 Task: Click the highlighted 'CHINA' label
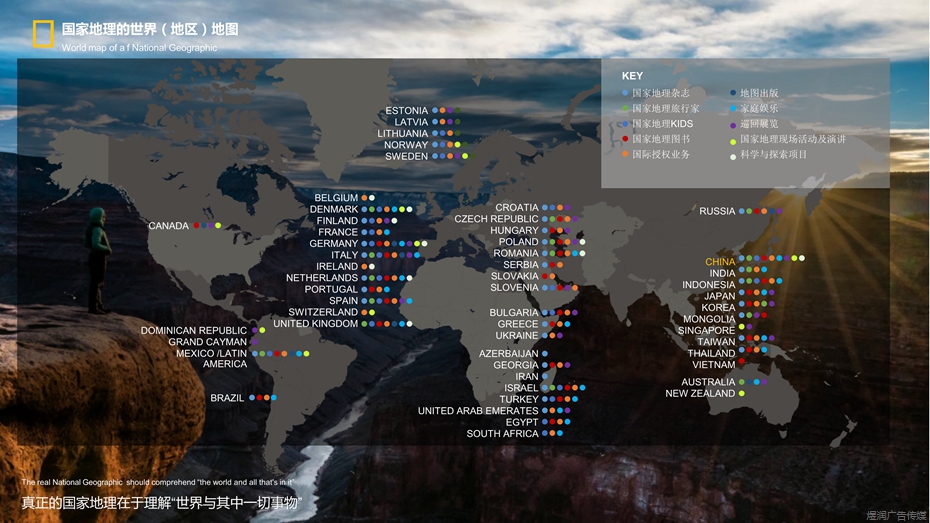(720, 262)
